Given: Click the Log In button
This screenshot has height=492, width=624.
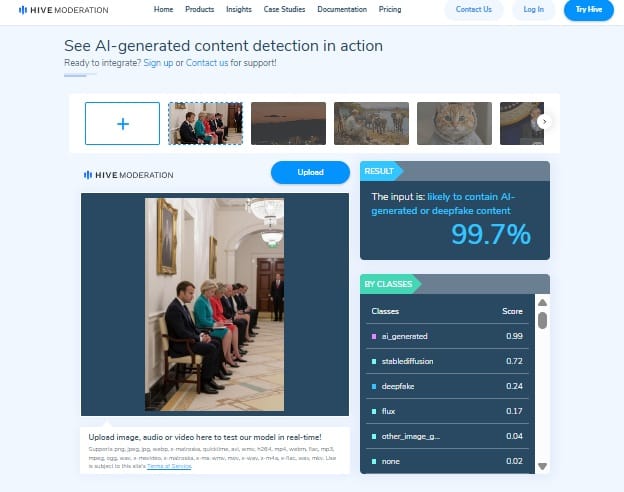Looking at the screenshot, I should tap(533, 10).
